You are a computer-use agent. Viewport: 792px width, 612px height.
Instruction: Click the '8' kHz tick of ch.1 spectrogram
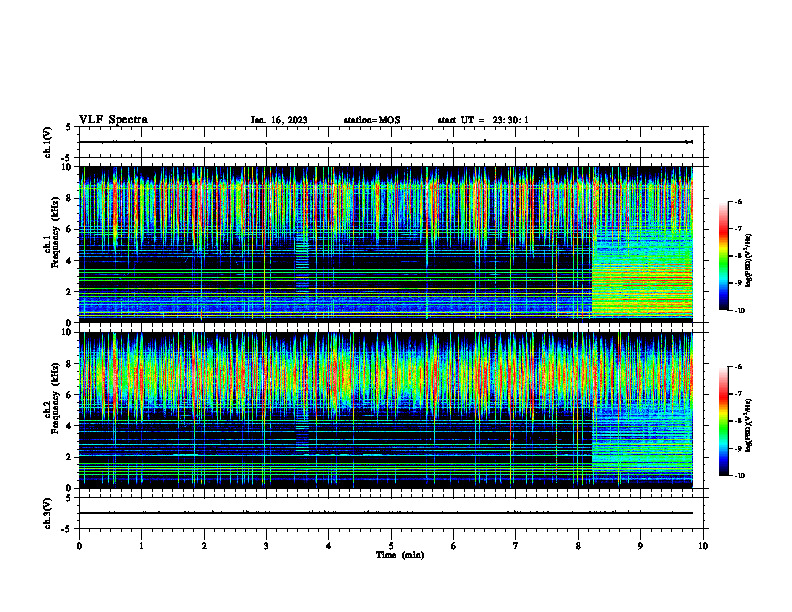click(70, 198)
